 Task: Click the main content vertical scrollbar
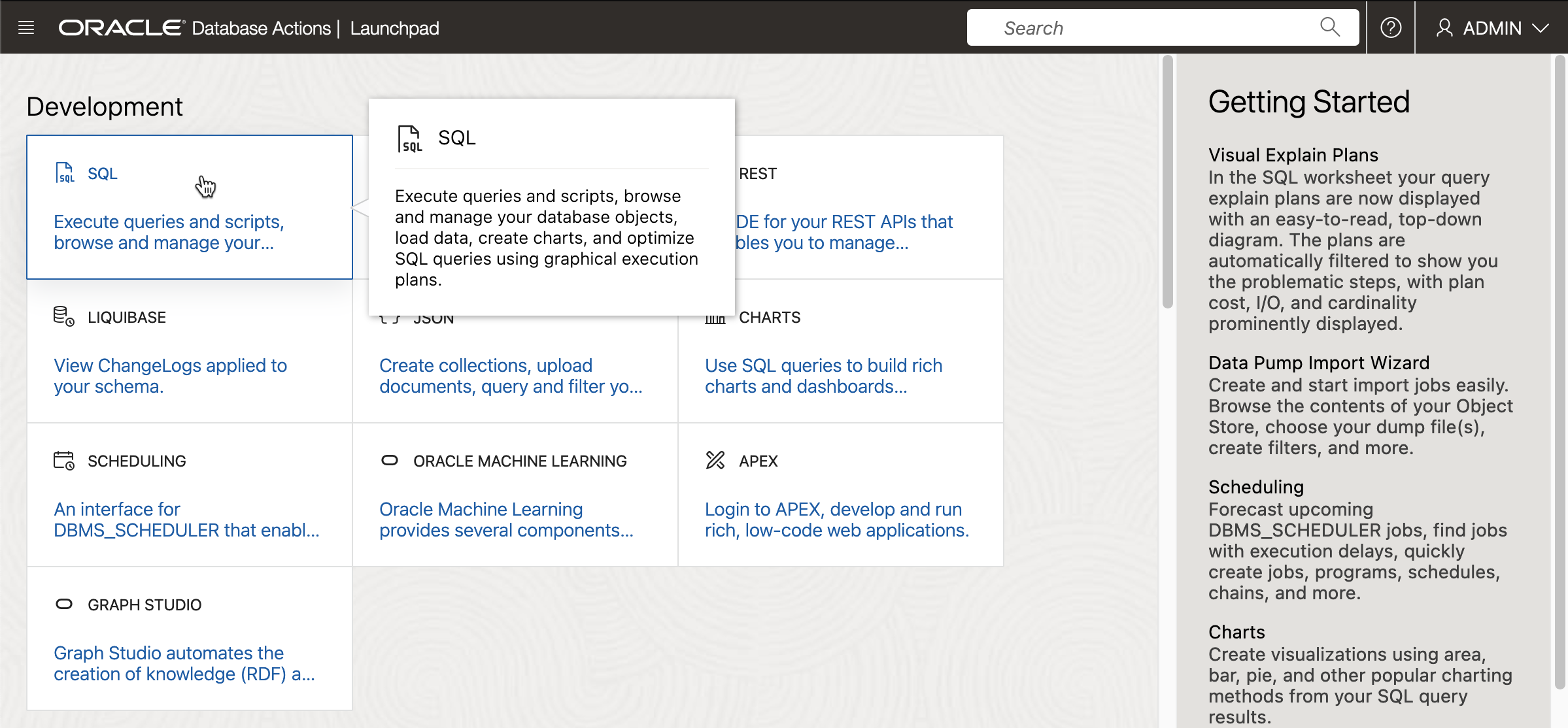pyautogui.click(x=1167, y=183)
